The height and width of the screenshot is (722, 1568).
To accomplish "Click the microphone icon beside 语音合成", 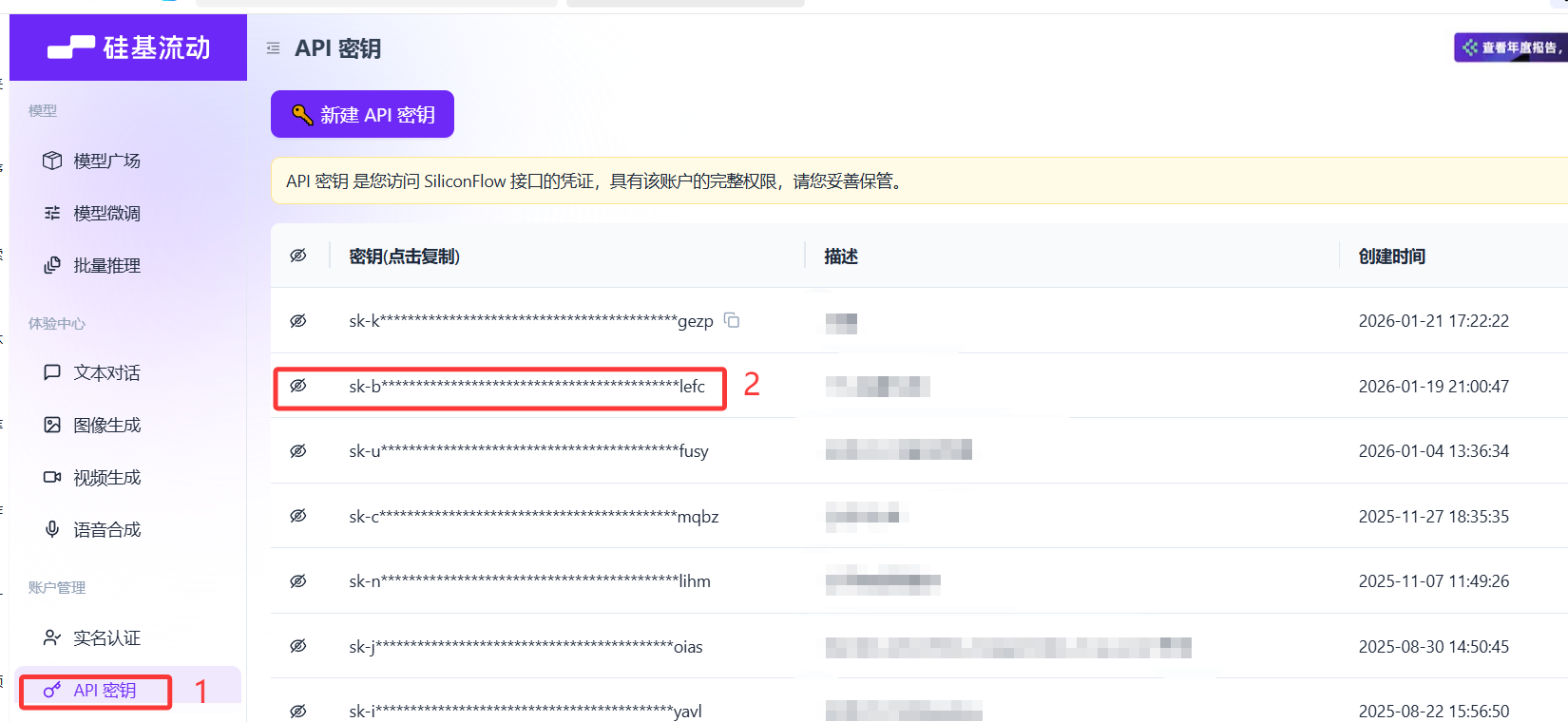I will point(52,529).
